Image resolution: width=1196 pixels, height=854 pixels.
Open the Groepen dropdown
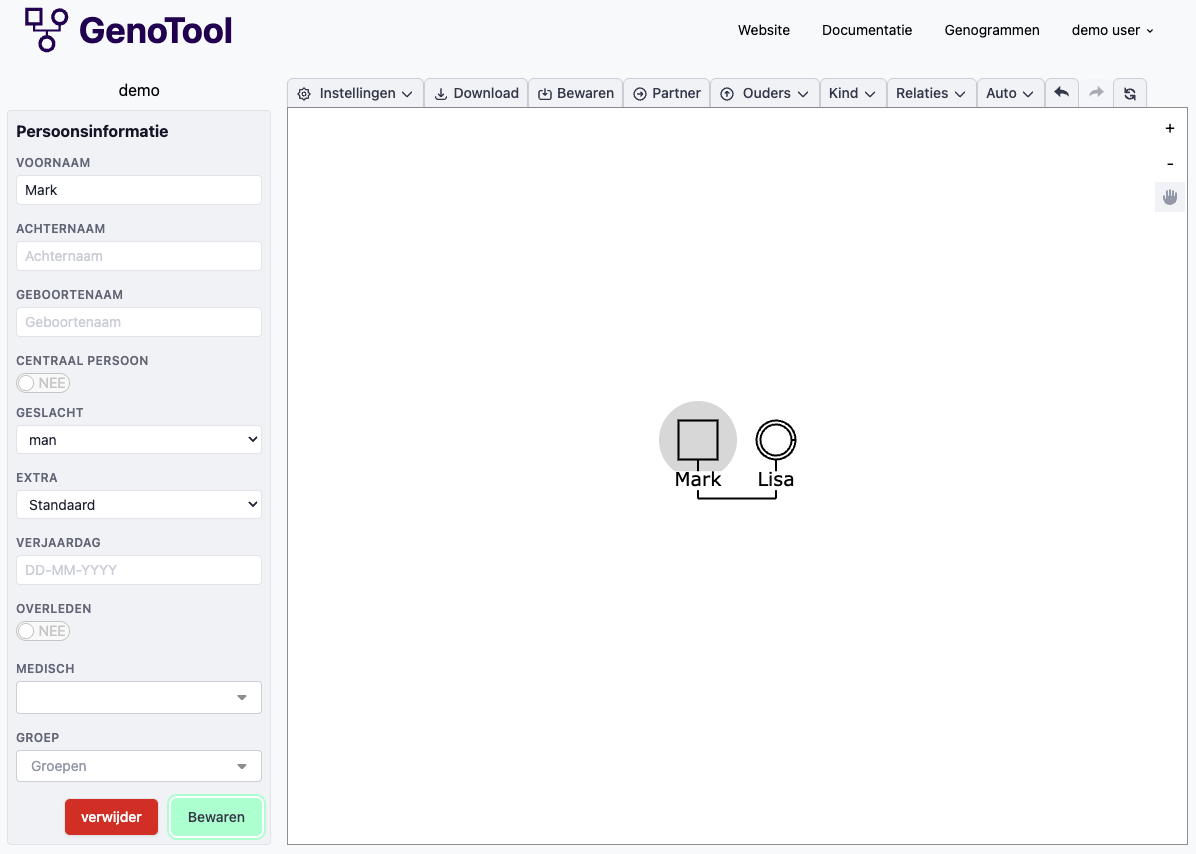pyautogui.click(x=139, y=766)
